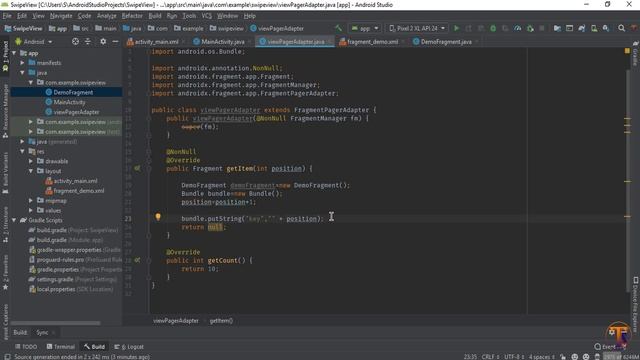This screenshot has width=640, height=360.
Task: Open the SDK Manager icon in toolbar
Action: click(606, 28)
